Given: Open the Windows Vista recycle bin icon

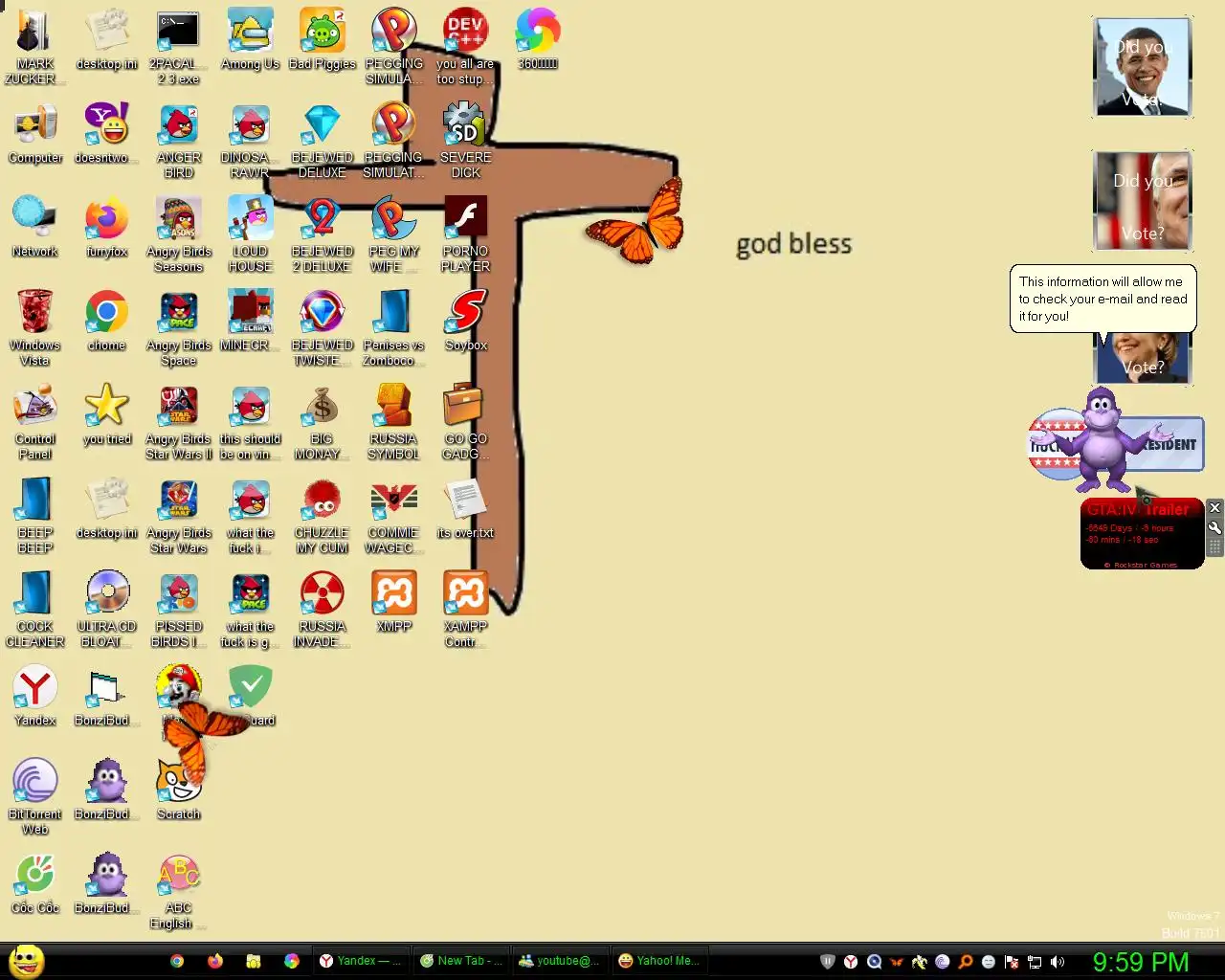Looking at the screenshot, I should [35, 328].
